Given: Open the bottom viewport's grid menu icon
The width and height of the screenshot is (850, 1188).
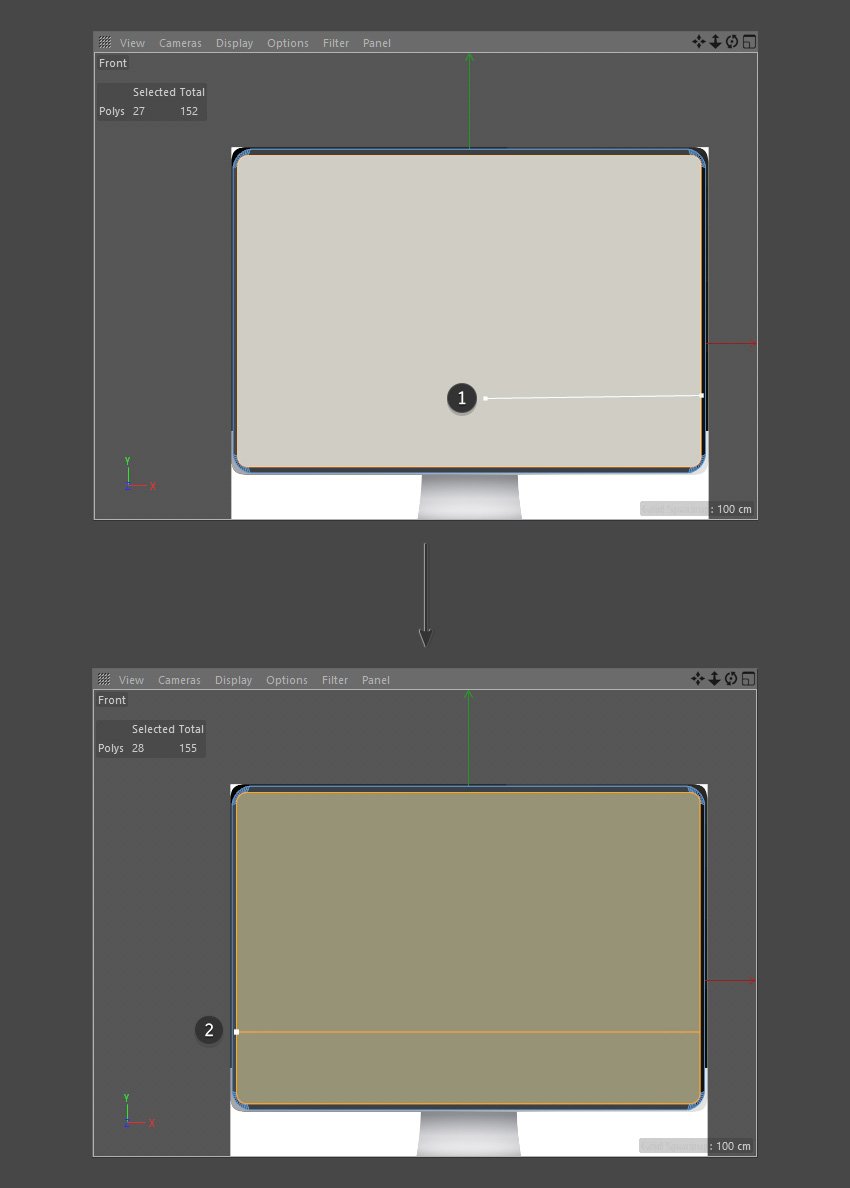Looking at the screenshot, I should click(x=104, y=679).
